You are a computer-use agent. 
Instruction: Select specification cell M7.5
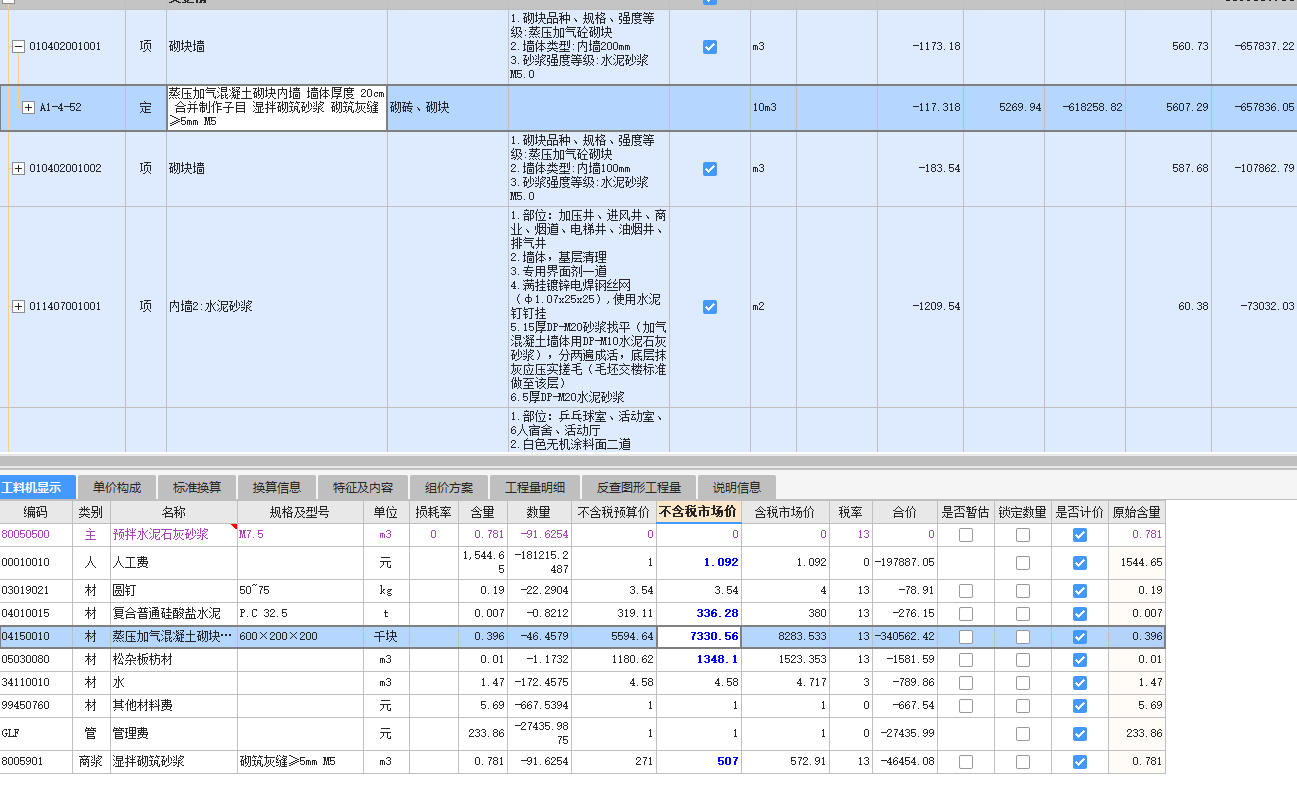point(300,535)
